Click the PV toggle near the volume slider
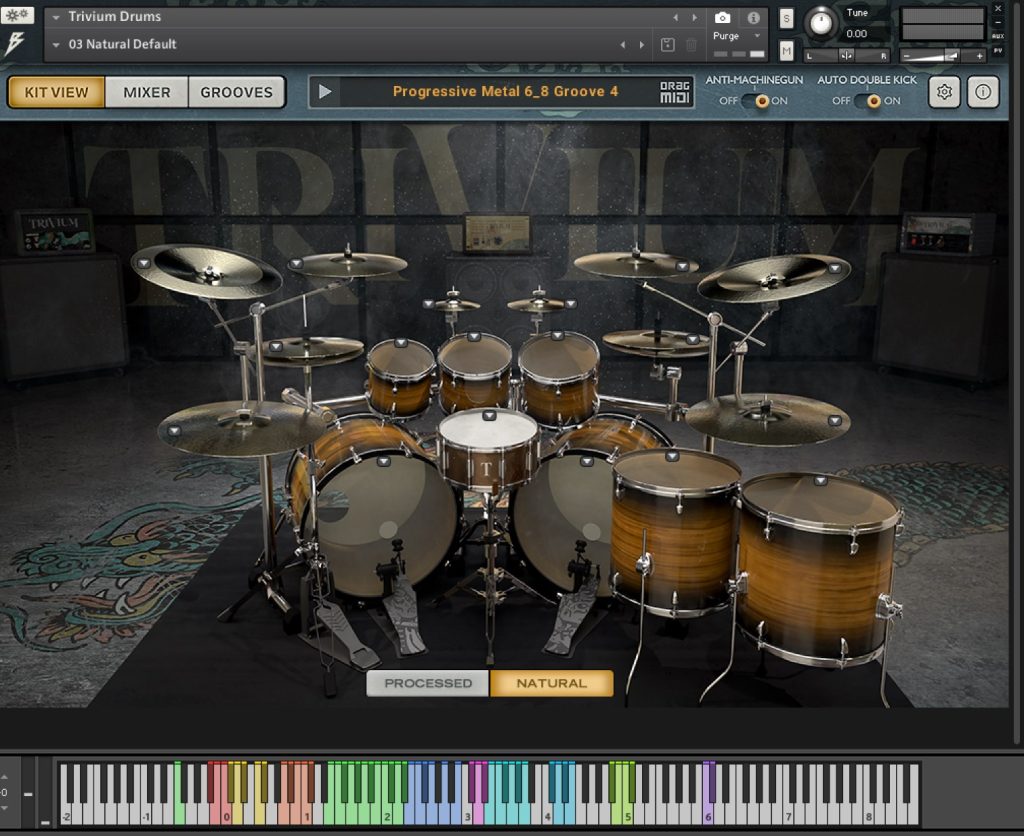 click(999, 51)
